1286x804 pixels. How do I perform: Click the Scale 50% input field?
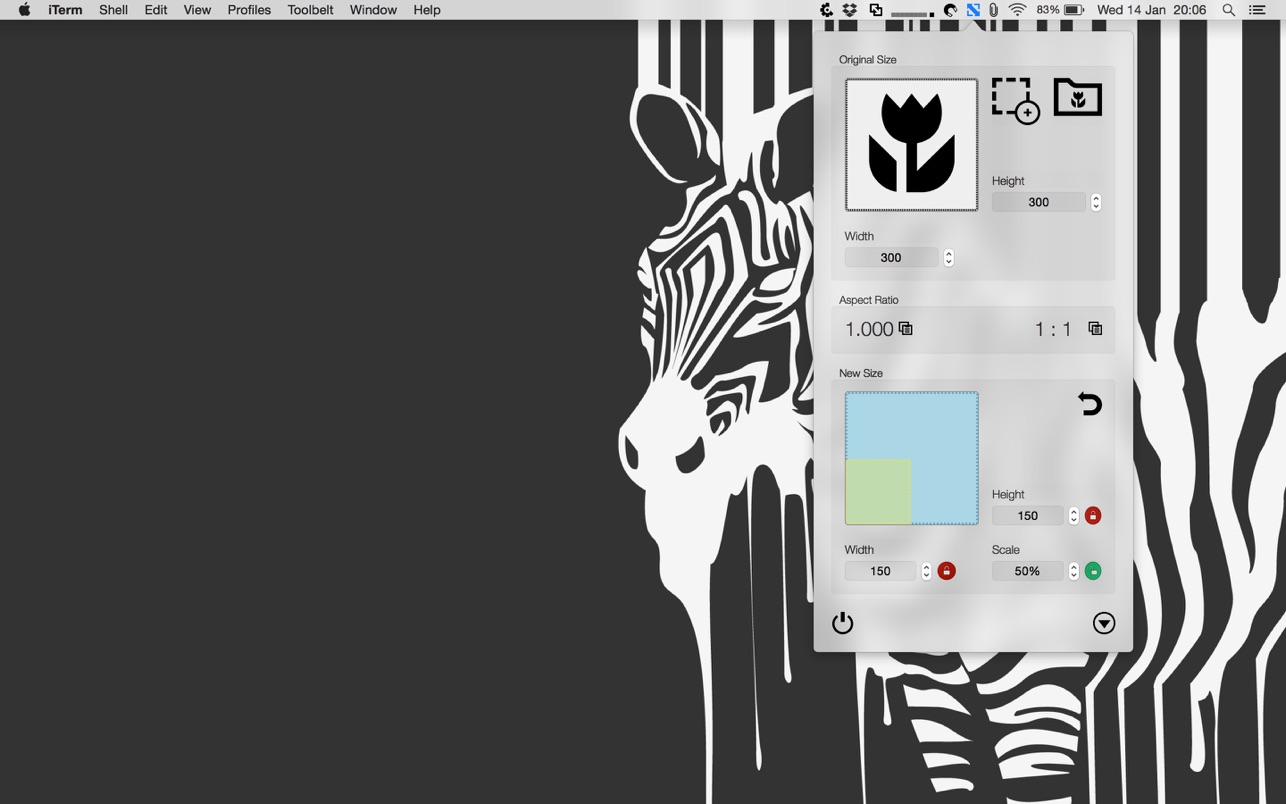[1027, 571]
